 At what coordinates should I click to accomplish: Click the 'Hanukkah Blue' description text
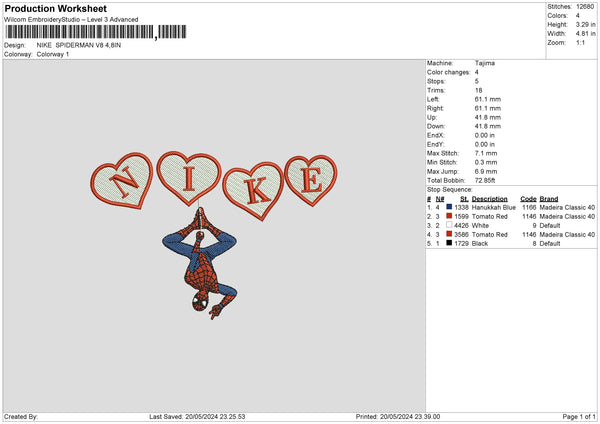[x=494, y=207]
